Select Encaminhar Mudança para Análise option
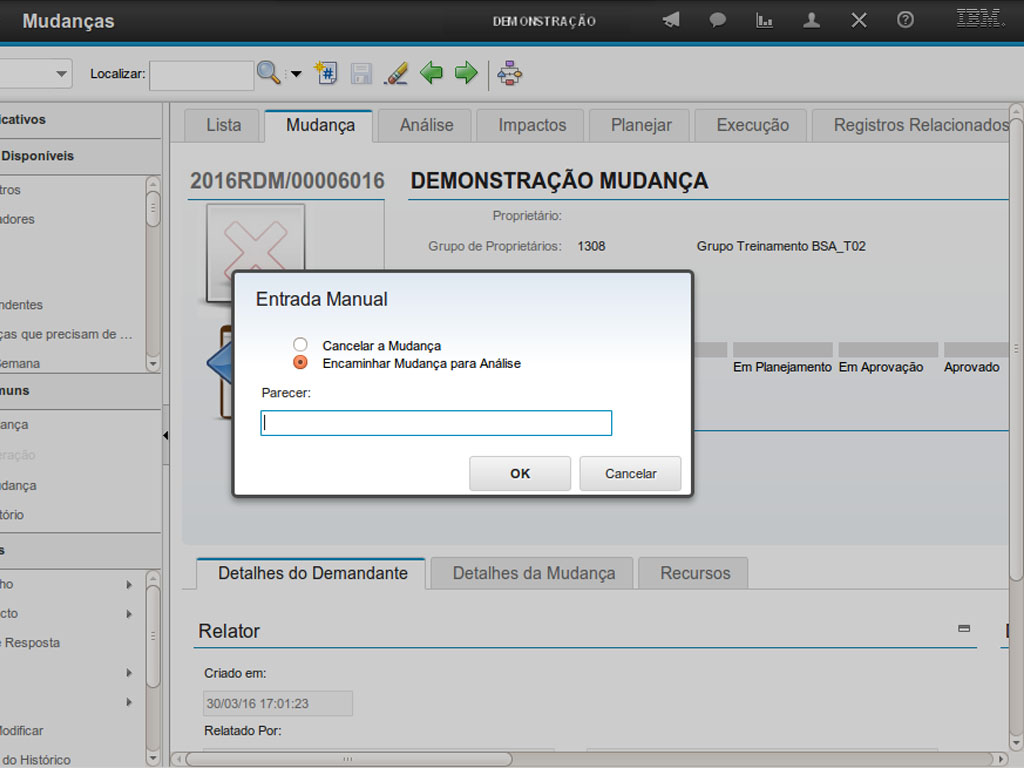The height and width of the screenshot is (768, 1024). [300, 363]
